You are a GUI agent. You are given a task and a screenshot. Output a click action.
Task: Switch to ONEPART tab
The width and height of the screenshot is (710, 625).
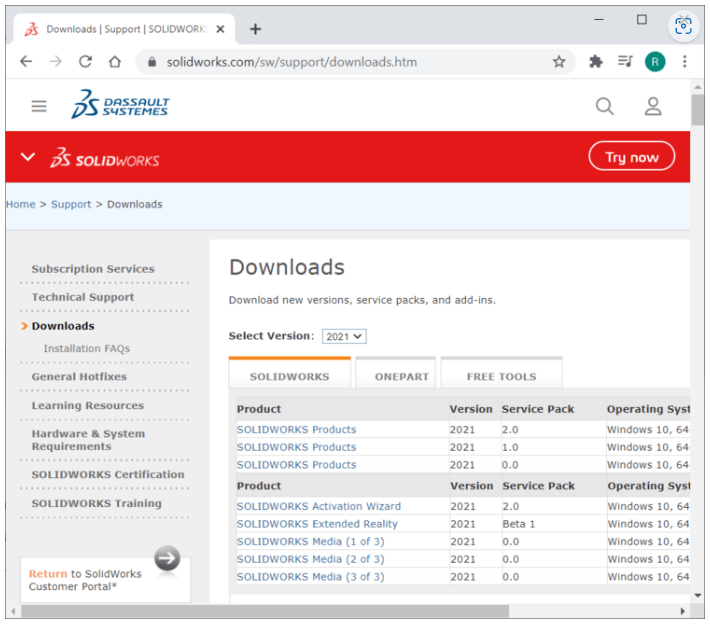click(395, 374)
